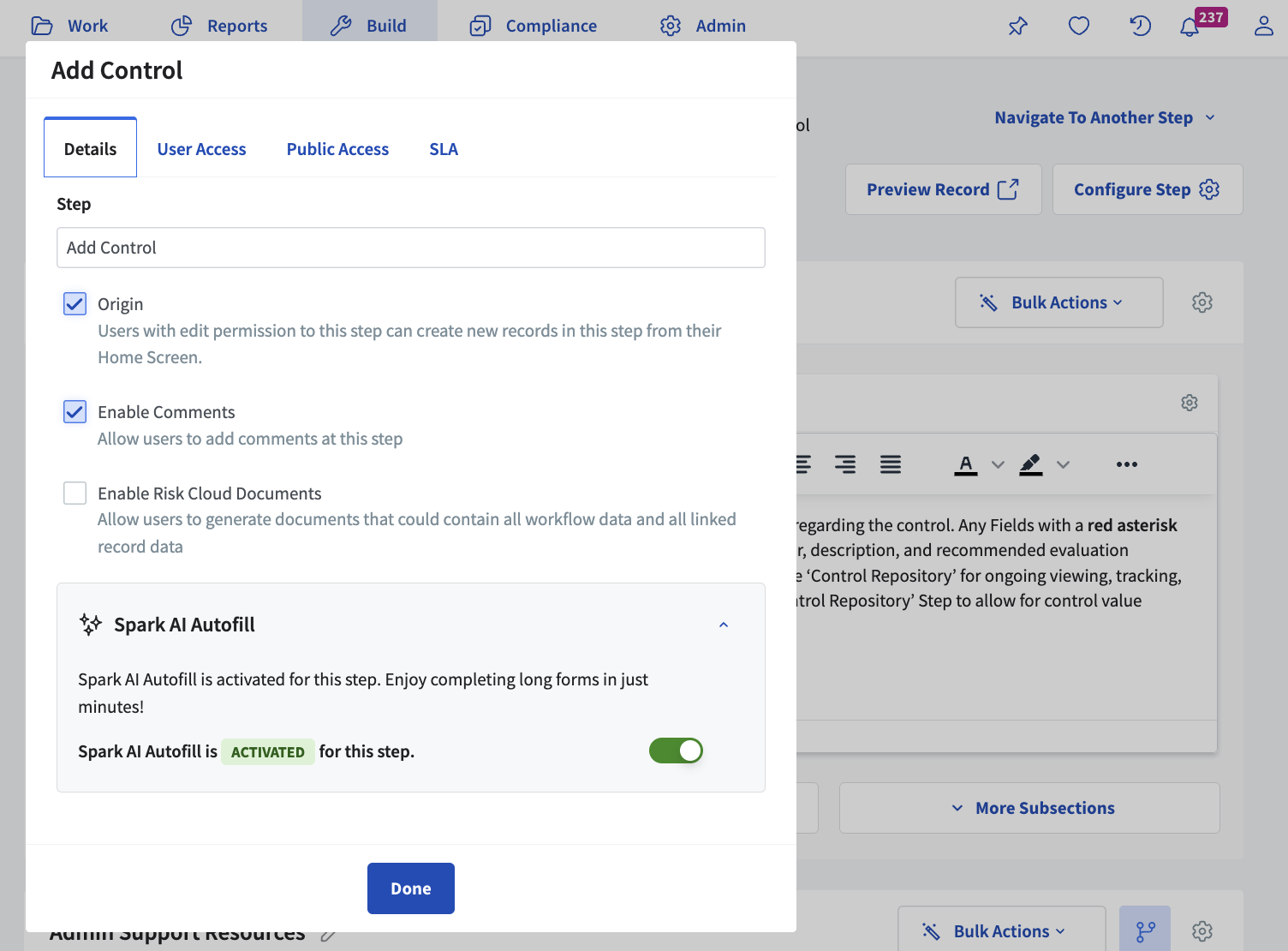Open recent history clock icon
This screenshot has height=951, width=1288.
1139,27
